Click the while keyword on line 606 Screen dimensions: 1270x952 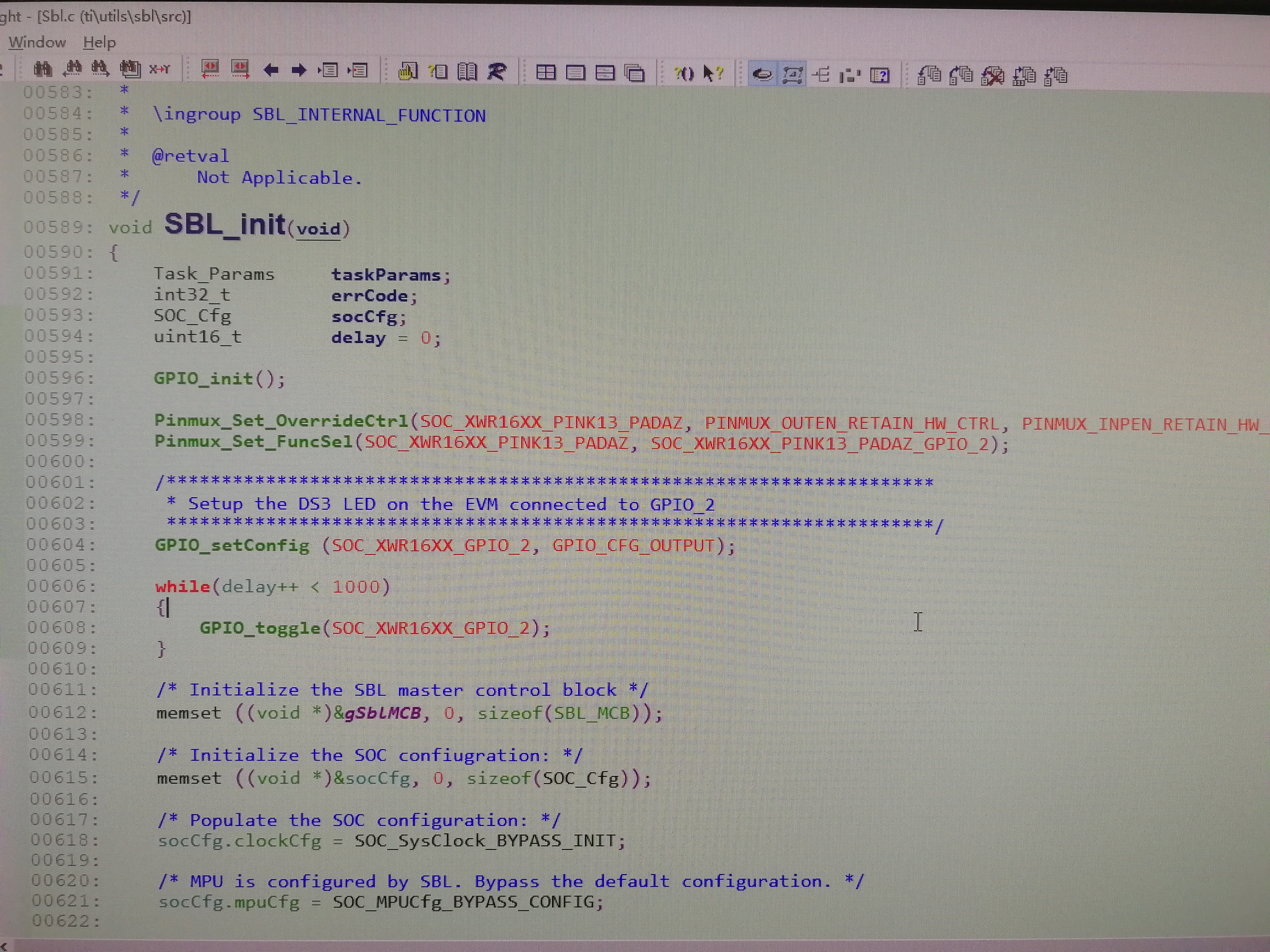coord(182,586)
